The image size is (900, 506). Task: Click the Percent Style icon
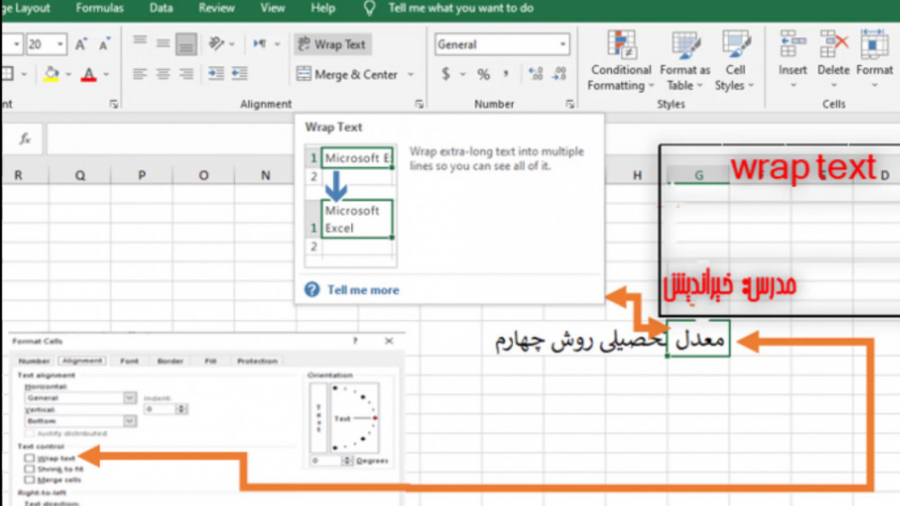(484, 74)
